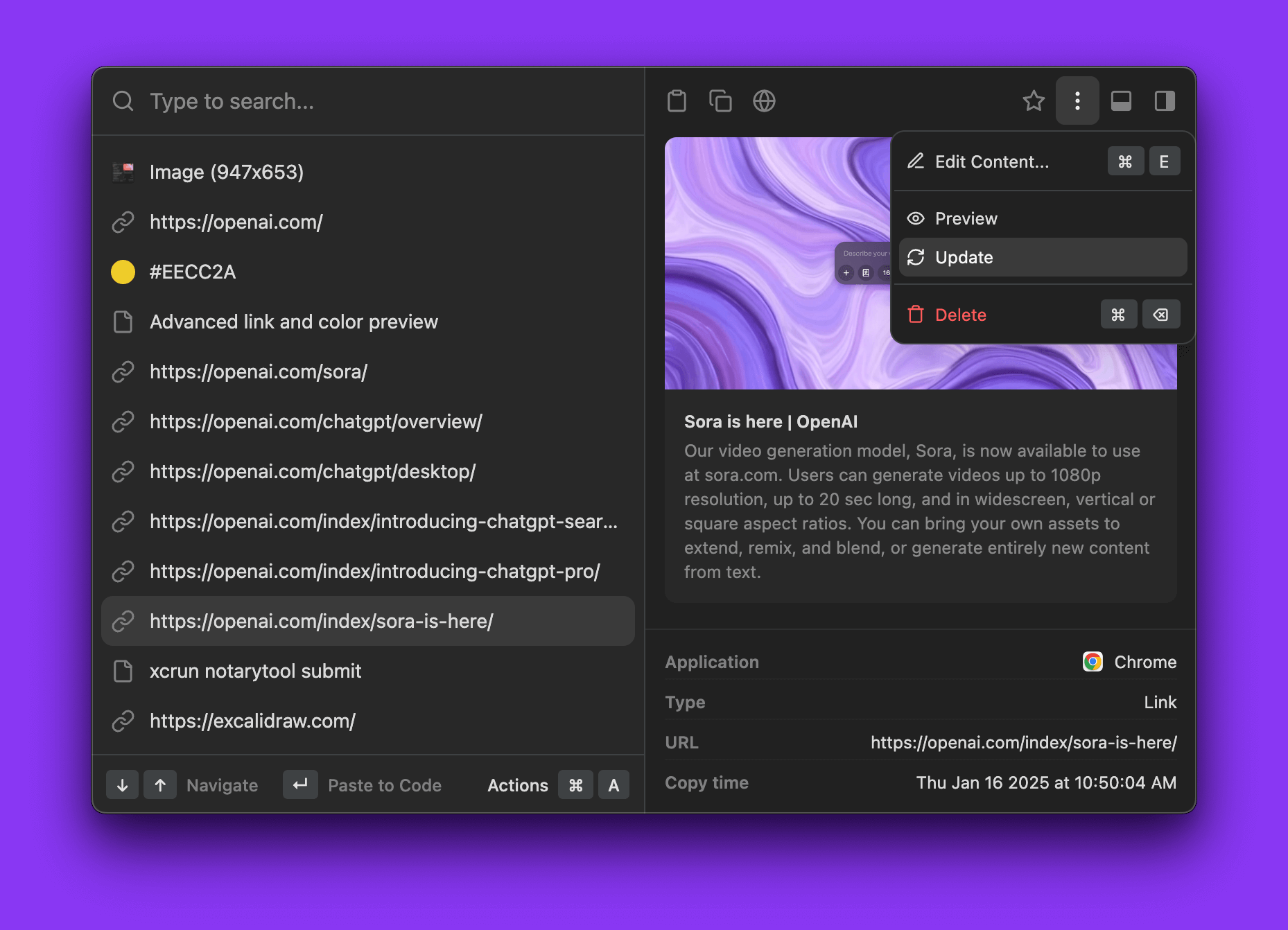Select the chatgpt/desktop link entry
The width and height of the screenshot is (1288, 930).
point(368,471)
